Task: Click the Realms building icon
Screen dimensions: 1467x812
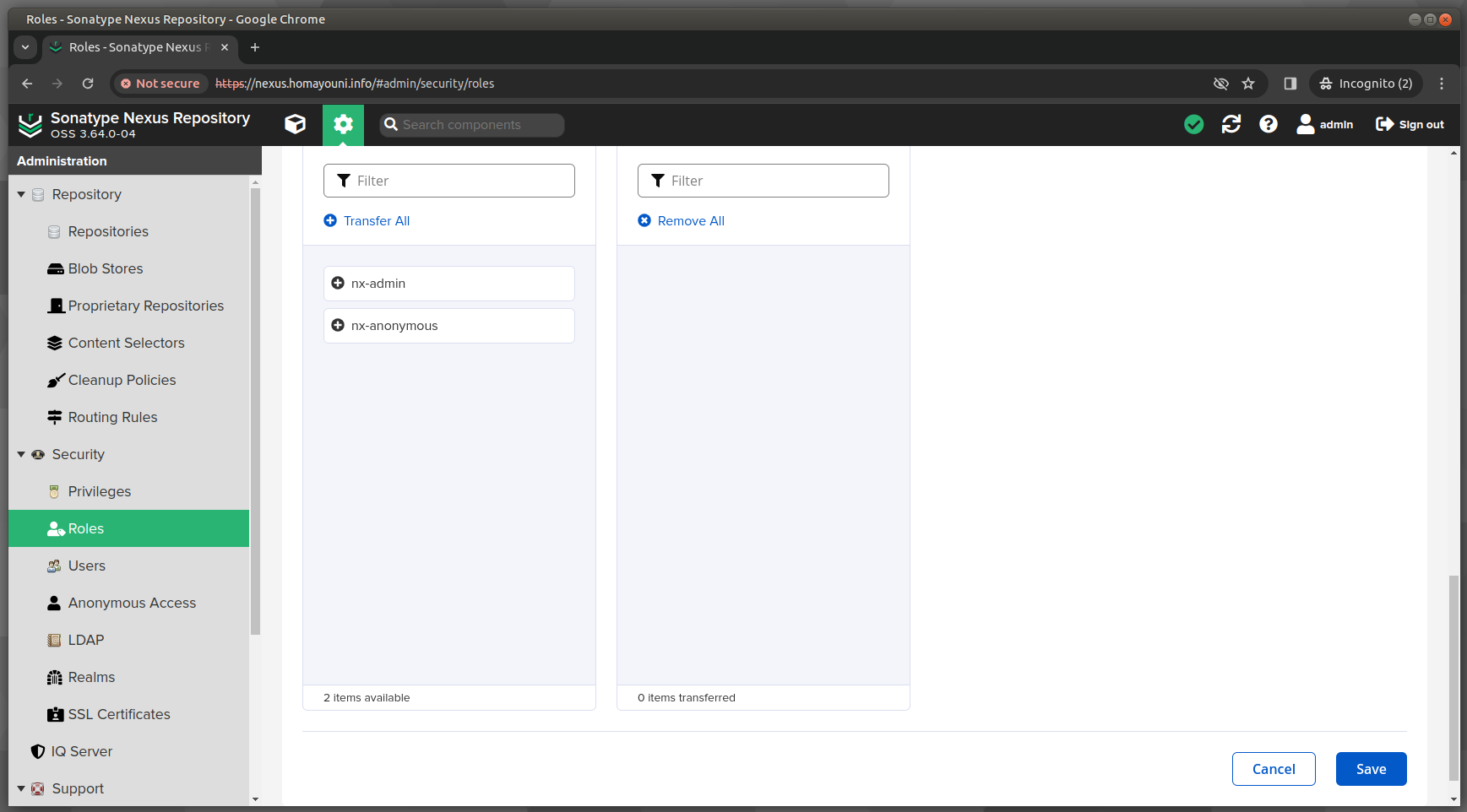Action: point(55,678)
